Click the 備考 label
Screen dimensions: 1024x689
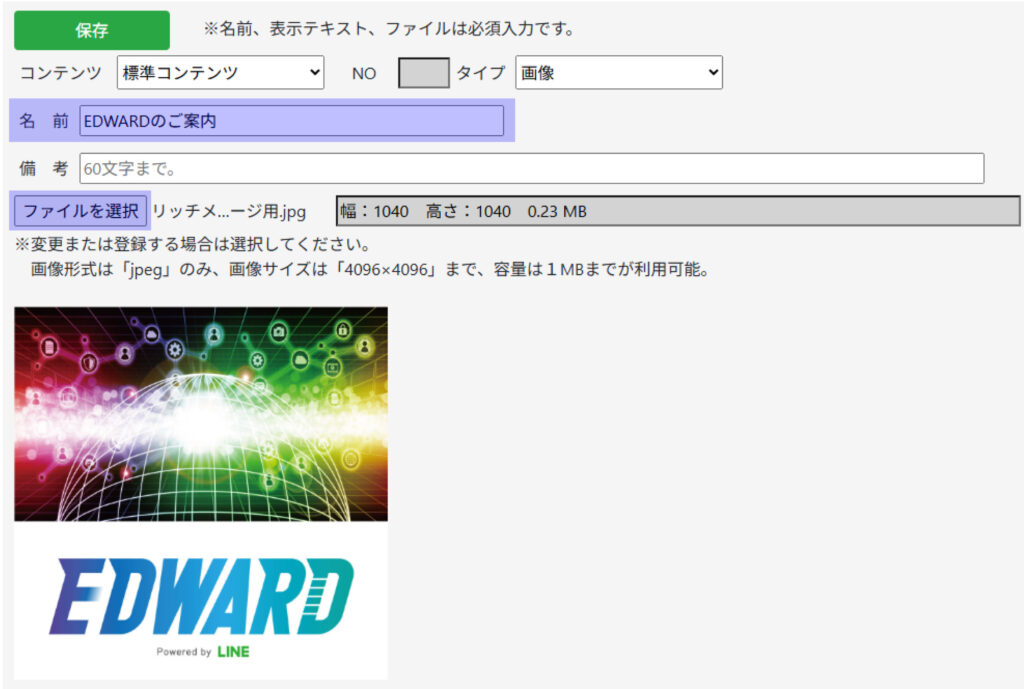tap(44, 168)
